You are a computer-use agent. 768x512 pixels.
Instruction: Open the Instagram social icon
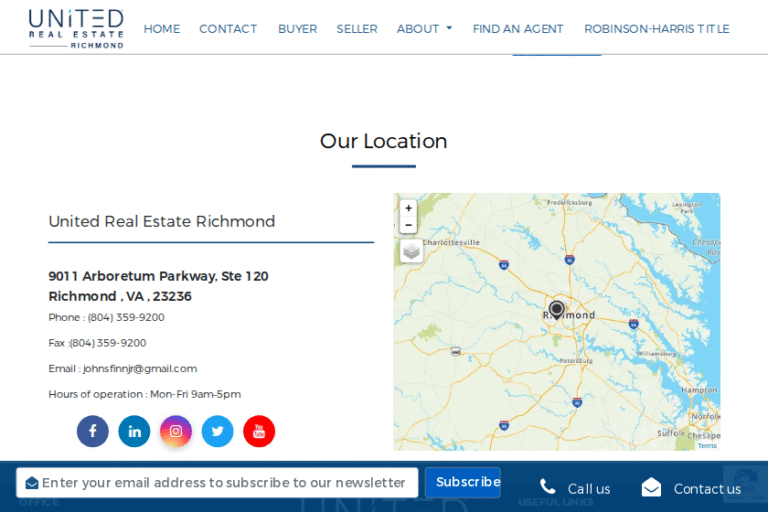(176, 431)
